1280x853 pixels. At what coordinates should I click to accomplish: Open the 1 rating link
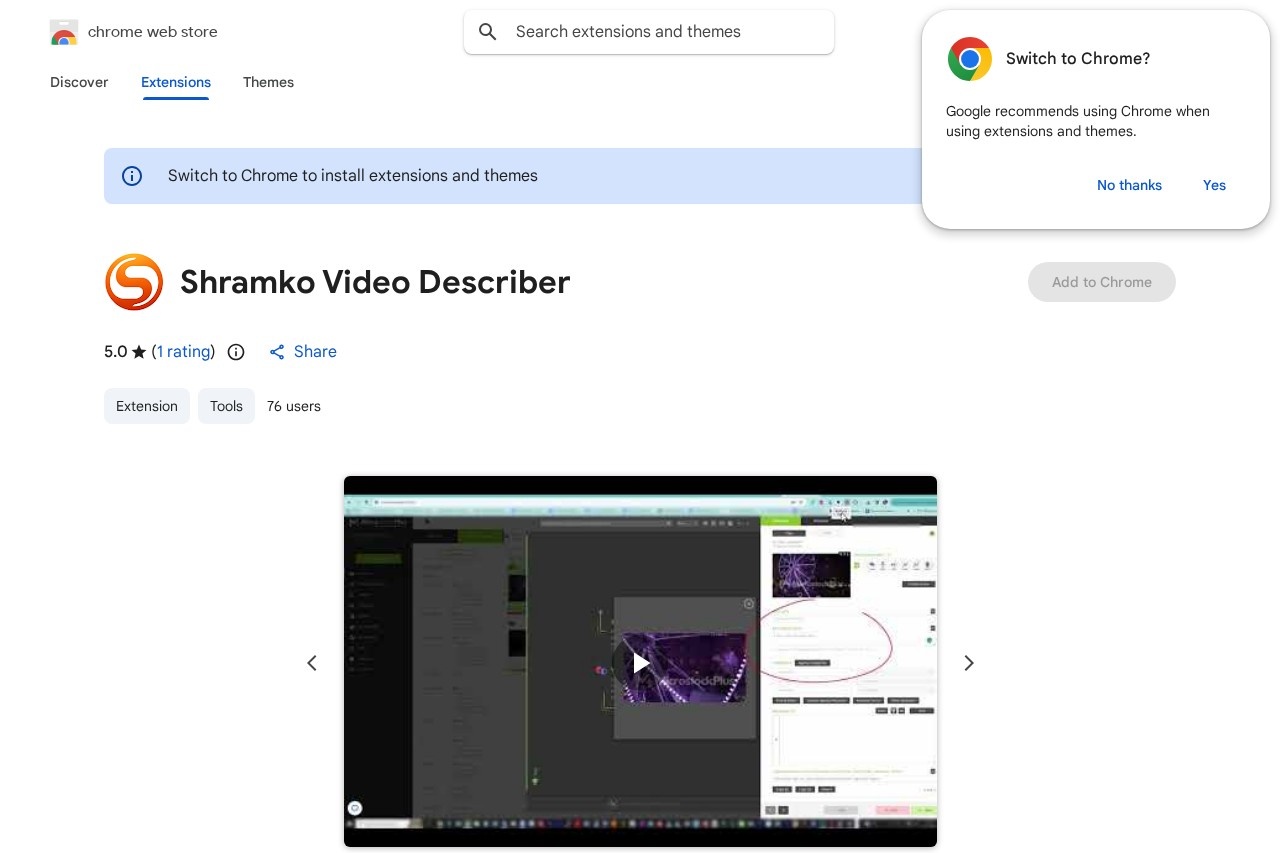click(183, 351)
